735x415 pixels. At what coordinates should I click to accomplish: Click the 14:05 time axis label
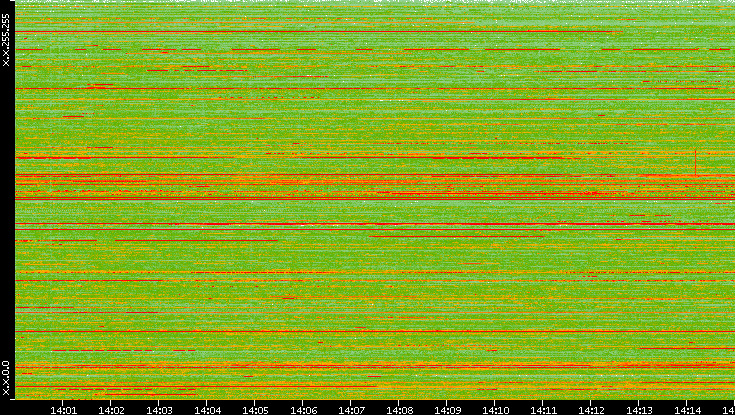click(255, 410)
